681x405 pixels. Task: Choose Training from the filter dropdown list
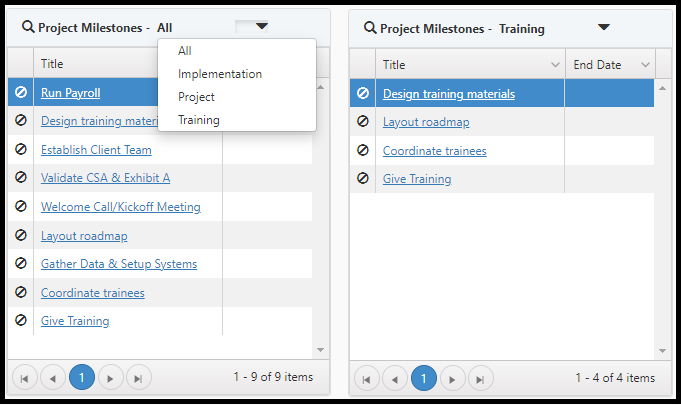pos(237,120)
